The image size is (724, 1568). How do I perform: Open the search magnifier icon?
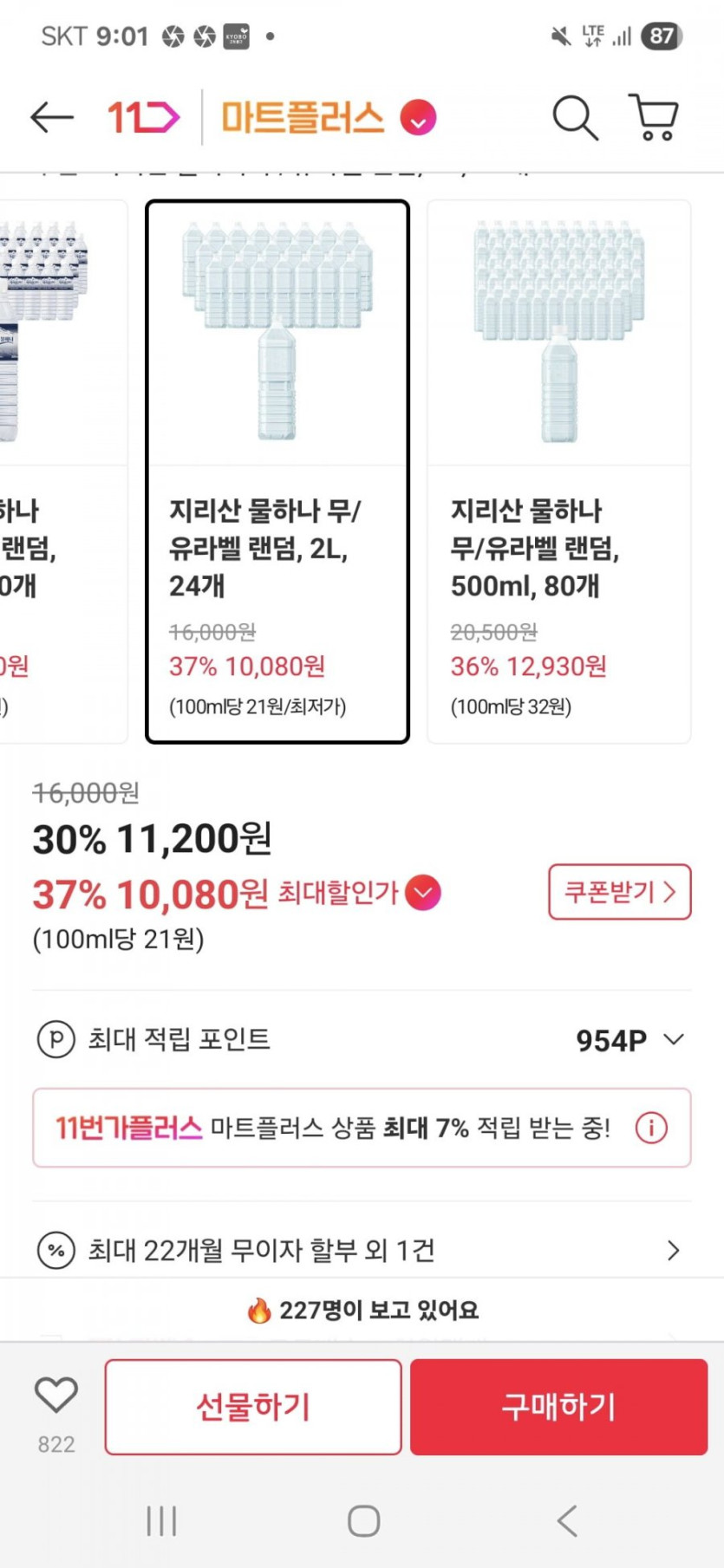[x=575, y=117]
